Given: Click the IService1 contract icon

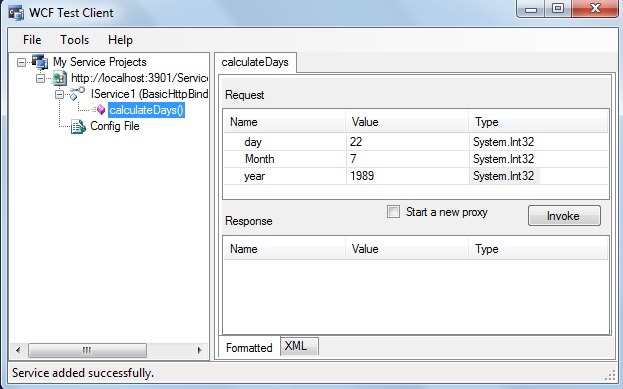Looking at the screenshot, I should [x=77, y=94].
